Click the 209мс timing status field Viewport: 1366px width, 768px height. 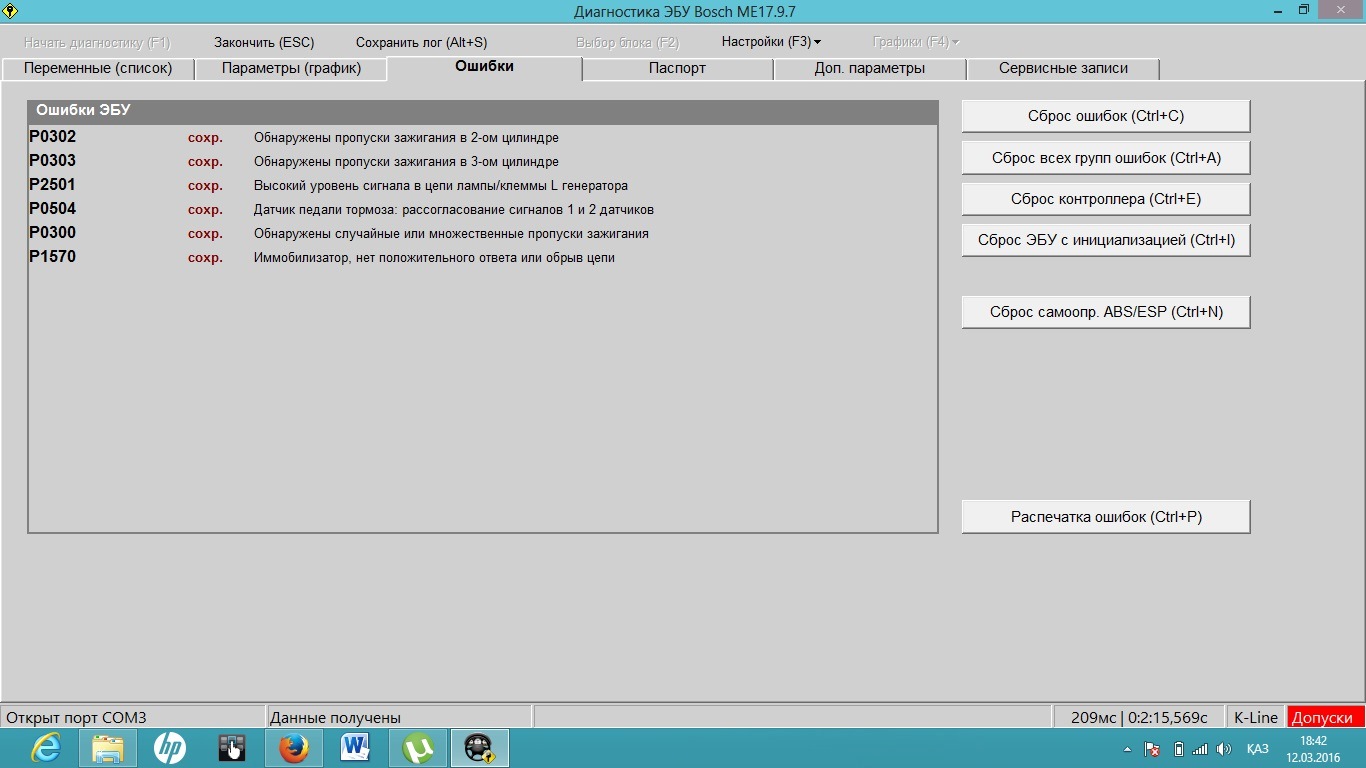pos(1139,717)
